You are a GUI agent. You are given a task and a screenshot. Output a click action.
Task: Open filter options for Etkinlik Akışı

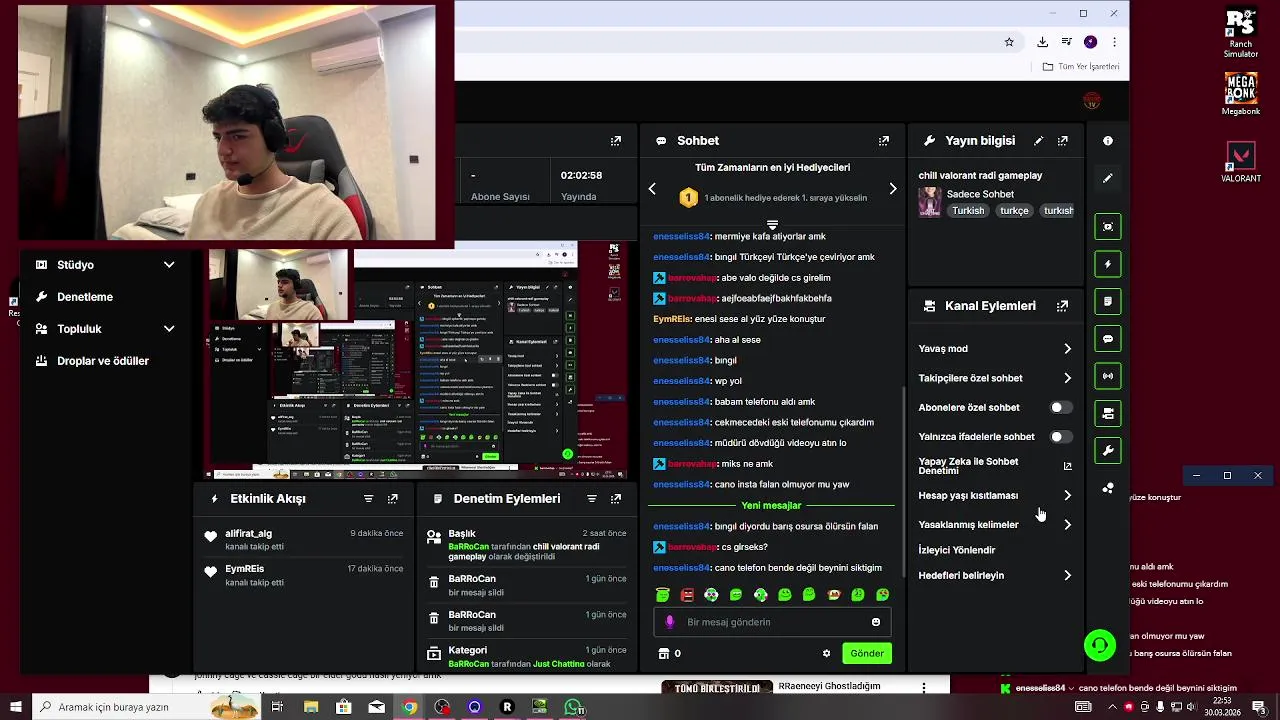pos(368,498)
